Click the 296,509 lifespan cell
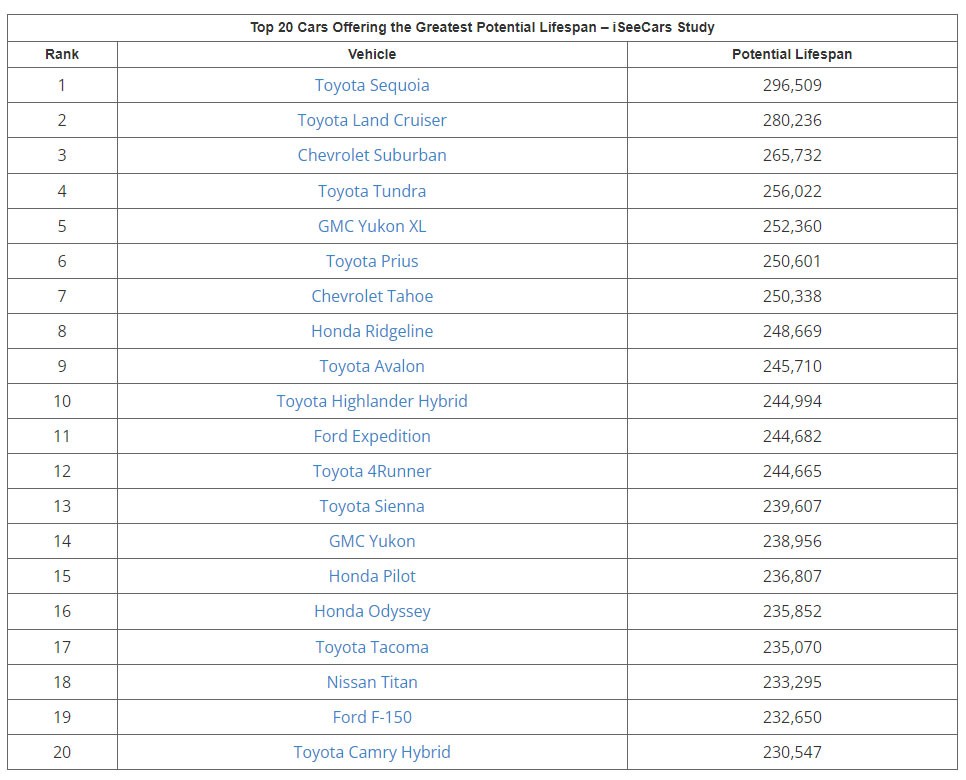966x780 pixels. (792, 85)
